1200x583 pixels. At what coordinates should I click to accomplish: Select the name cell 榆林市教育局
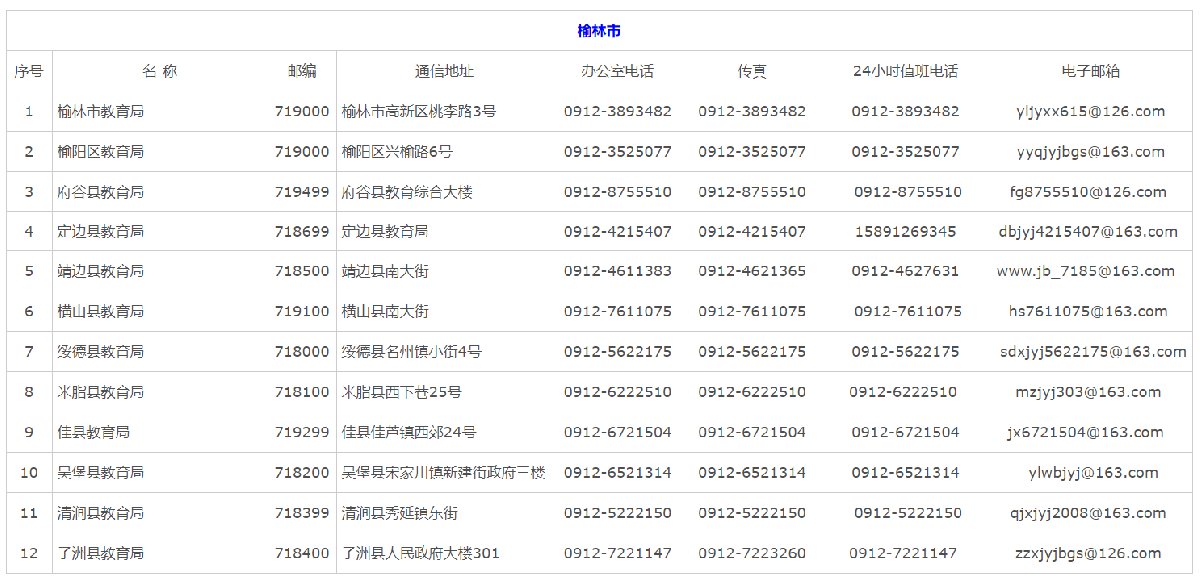(101, 111)
